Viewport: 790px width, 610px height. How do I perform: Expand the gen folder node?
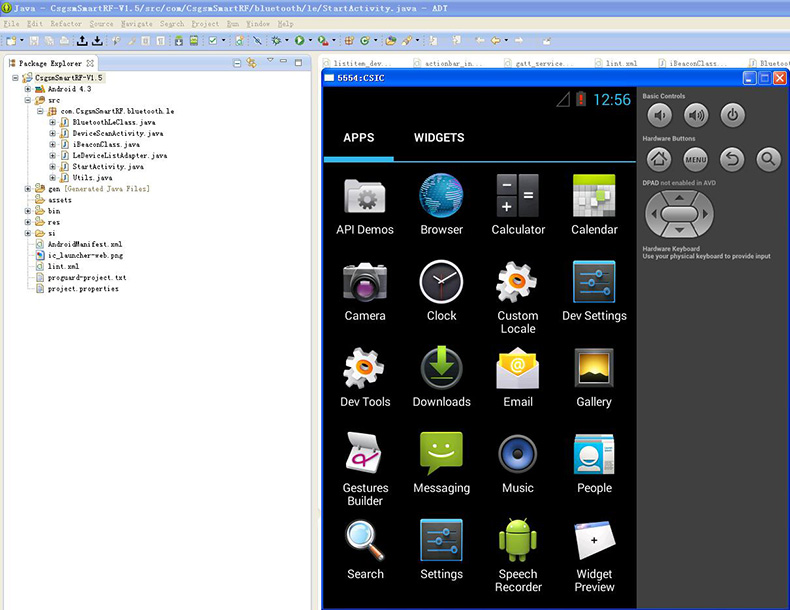coord(28,189)
